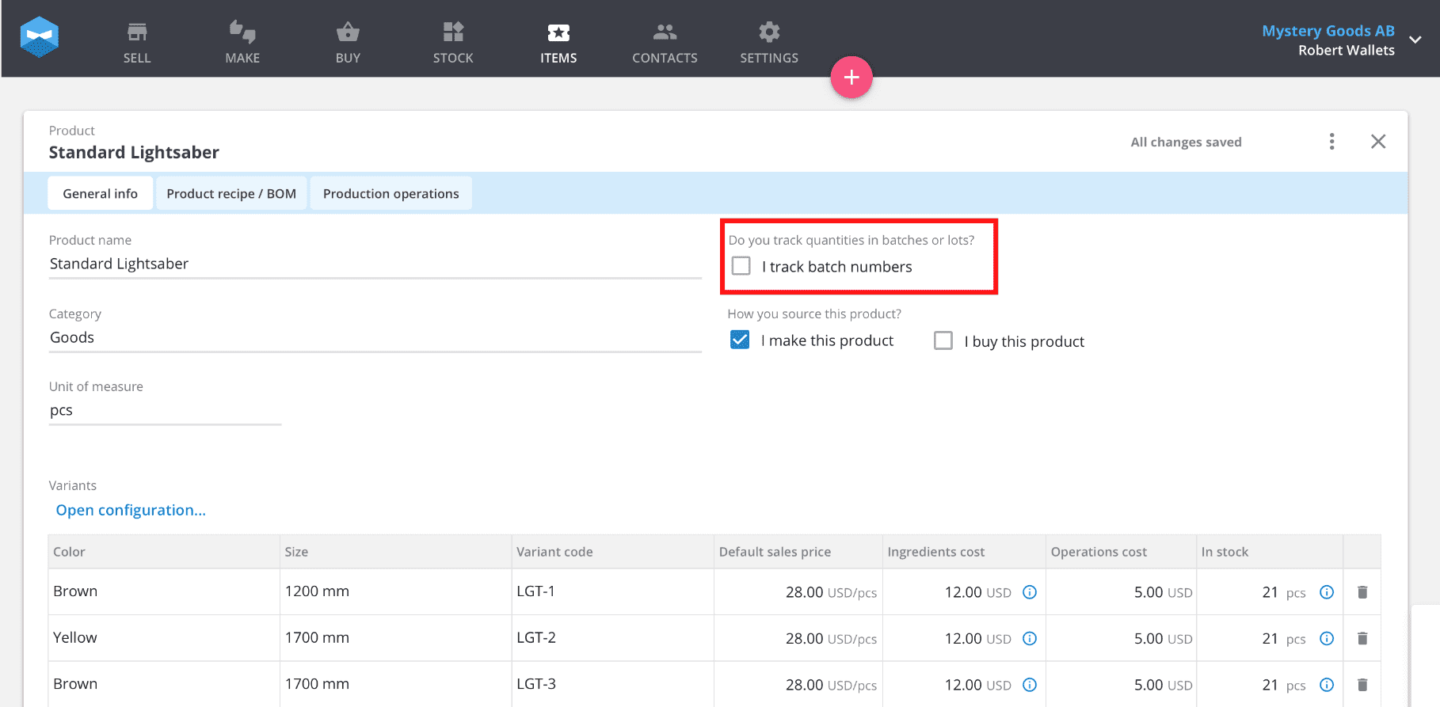Click the Katana logo
This screenshot has height=707, width=1440.
coord(39,38)
